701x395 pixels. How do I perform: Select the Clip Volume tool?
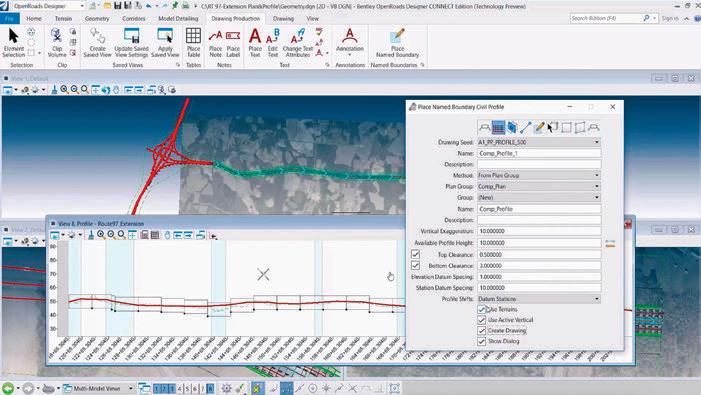[x=57, y=42]
